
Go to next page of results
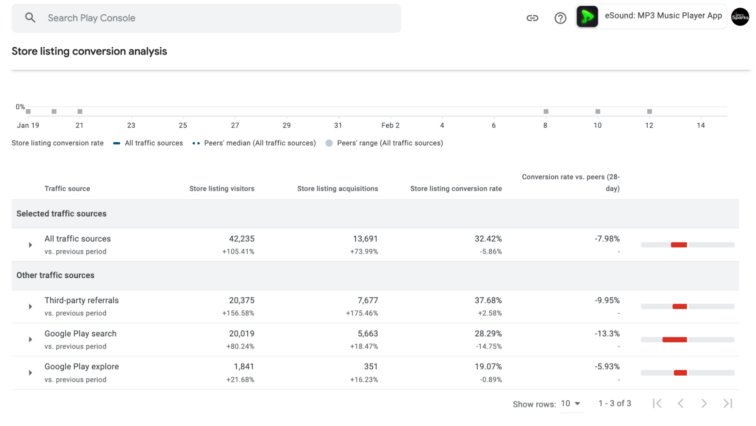704,403
